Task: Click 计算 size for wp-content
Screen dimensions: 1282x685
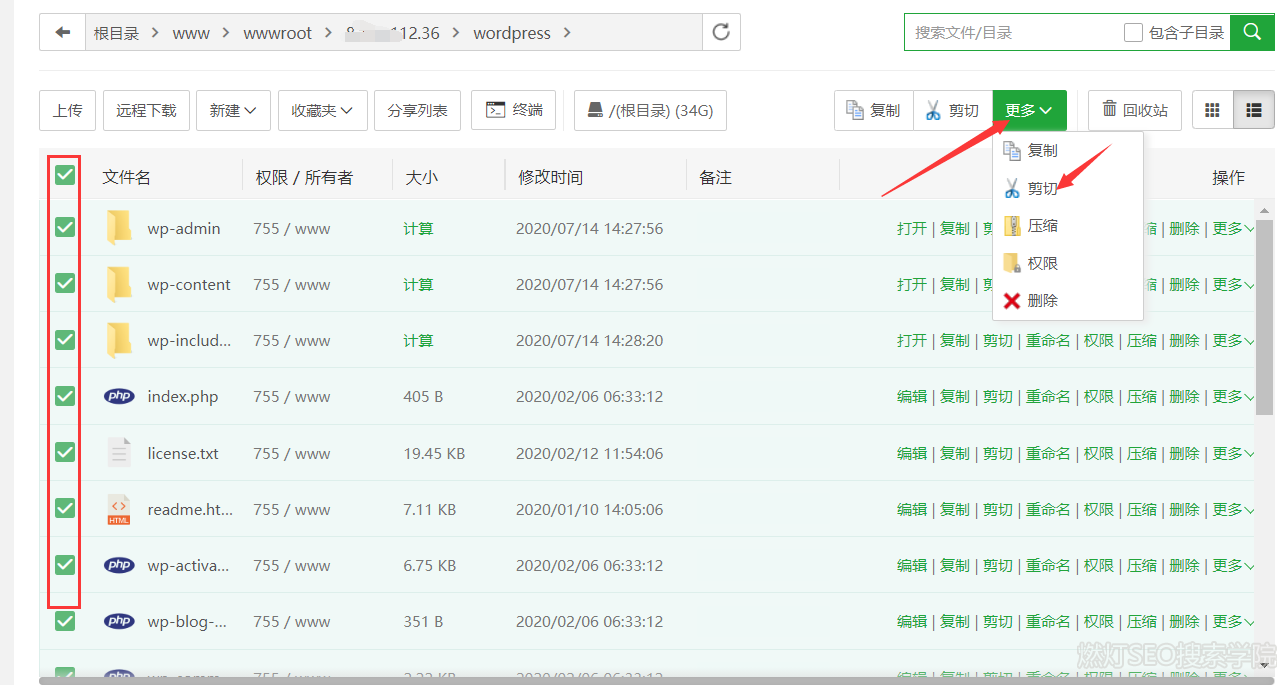Action: pos(418,284)
